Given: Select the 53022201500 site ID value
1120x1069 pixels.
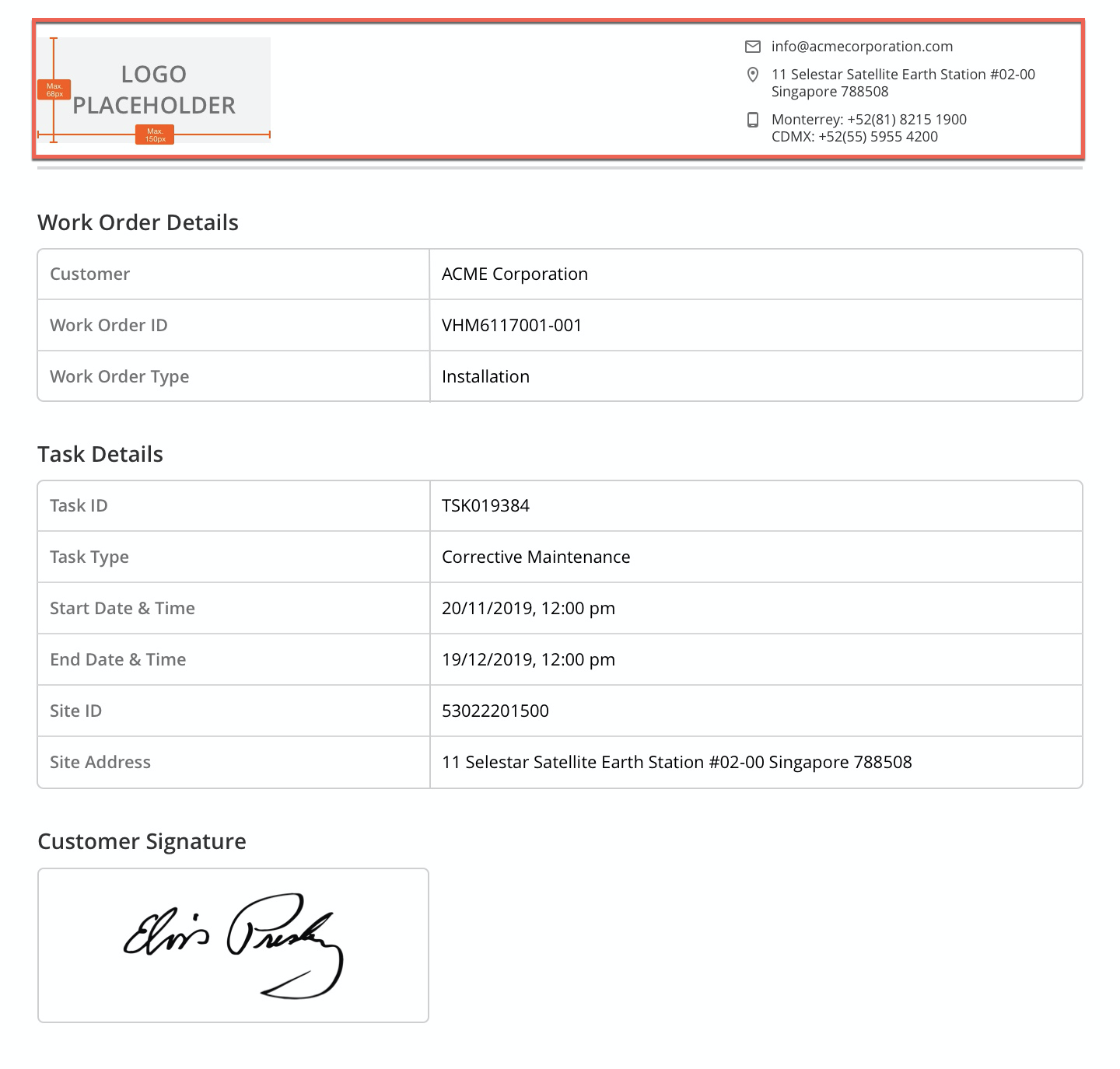Looking at the screenshot, I should 495,711.
